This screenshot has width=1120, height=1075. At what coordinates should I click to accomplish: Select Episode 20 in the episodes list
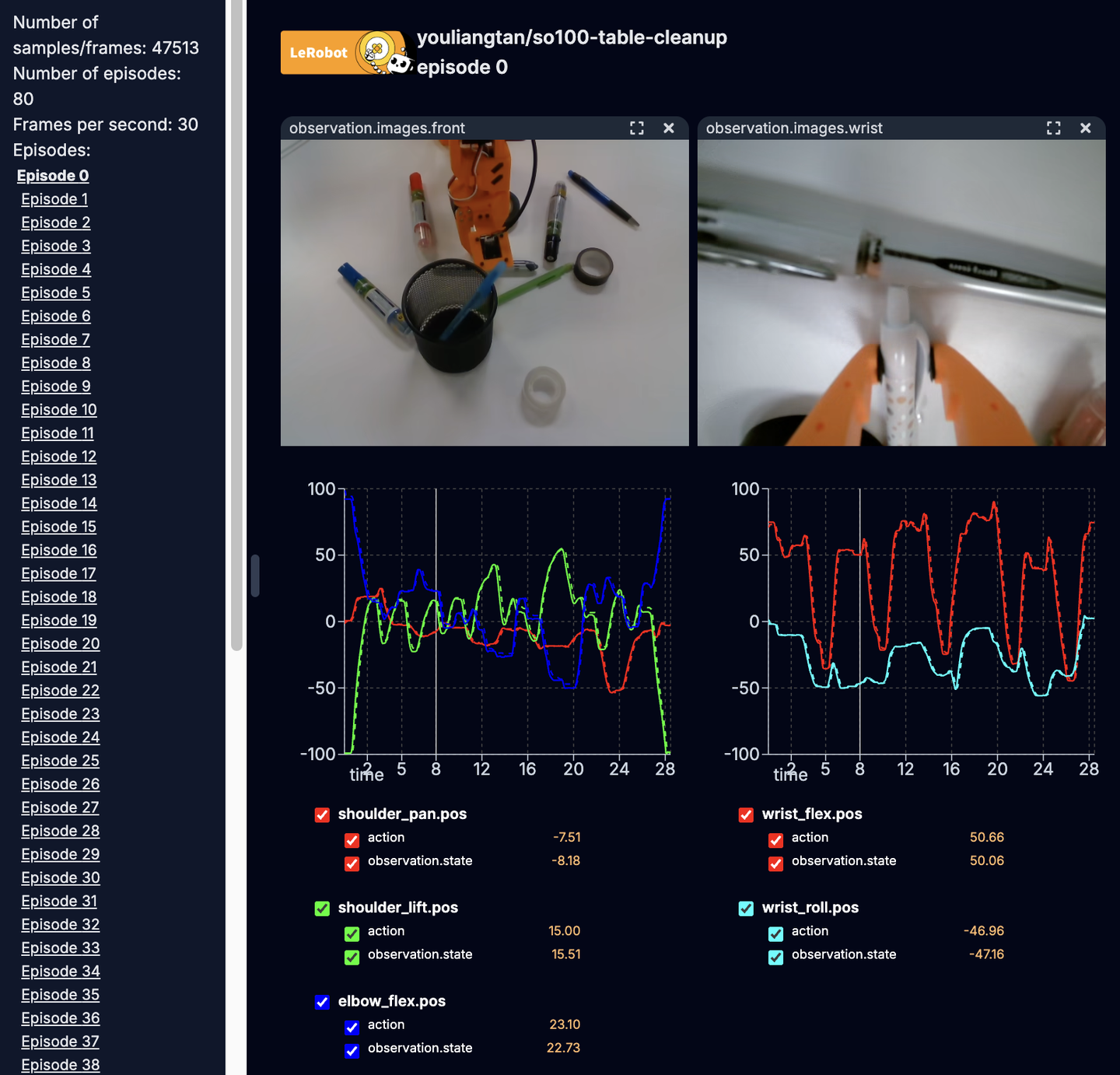pyautogui.click(x=61, y=643)
